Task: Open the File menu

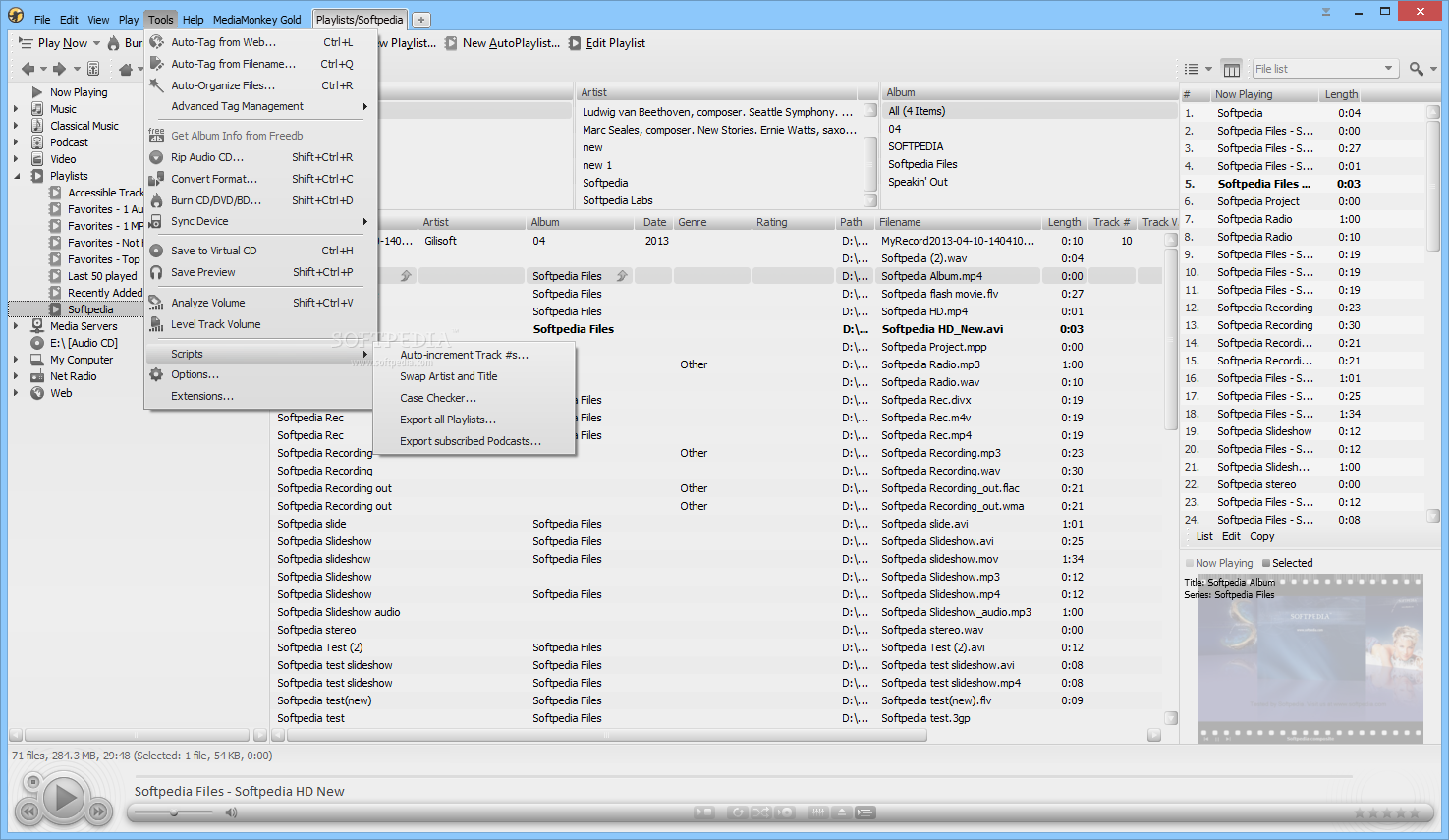Action: (x=42, y=20)
